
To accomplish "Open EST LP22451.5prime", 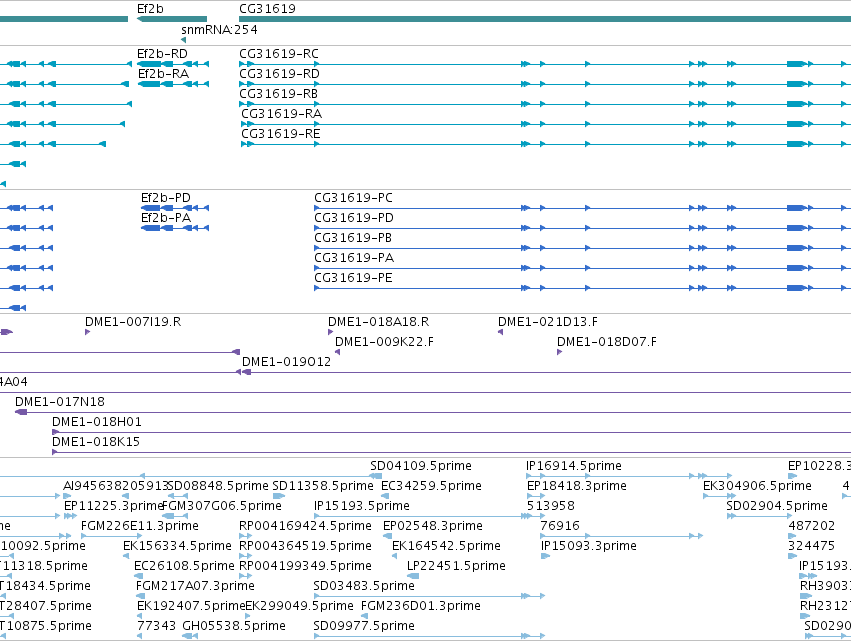I will point(456,567).
